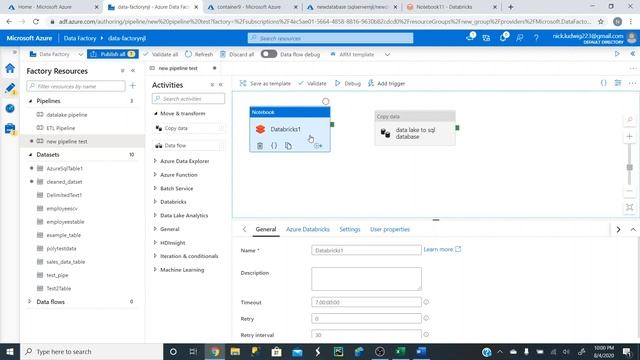View Databricks1 activity code braces icon
The height and width of the screenshot is (360, 640).
[x=274, y=146]
